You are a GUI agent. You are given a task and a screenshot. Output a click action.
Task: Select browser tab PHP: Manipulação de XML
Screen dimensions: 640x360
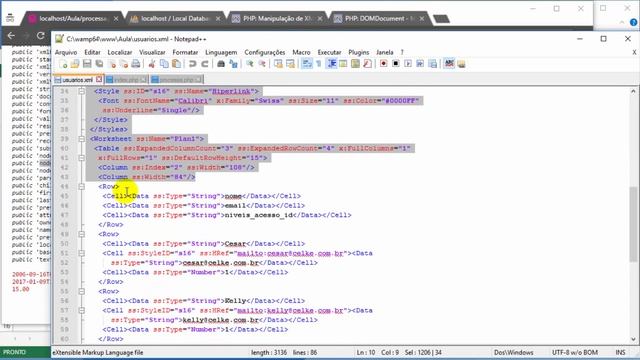coord(277,19)
